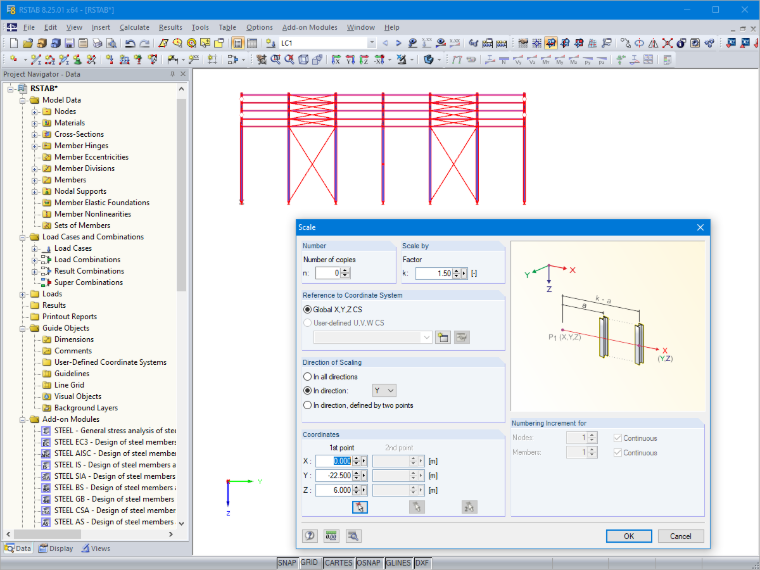Click the Redo arrow icon
The image size is (760, 570).
(x=144, y=43)
